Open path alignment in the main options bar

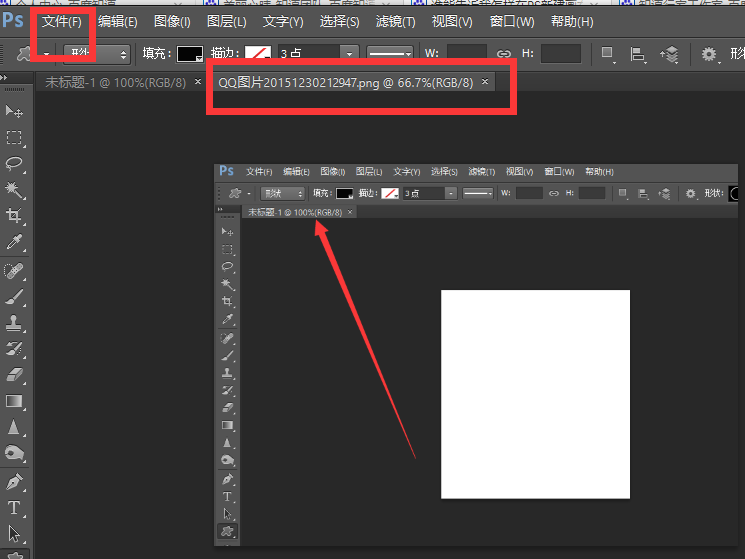[637, 54]
